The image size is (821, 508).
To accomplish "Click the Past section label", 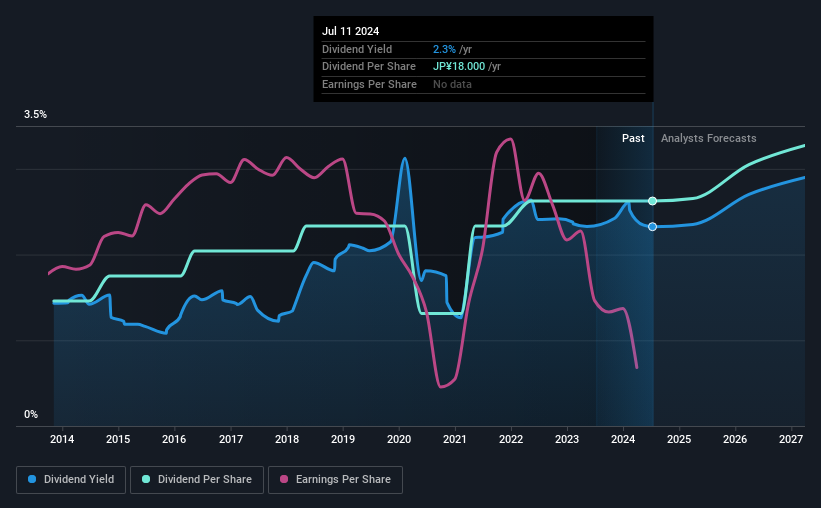I will click(633, 138).
